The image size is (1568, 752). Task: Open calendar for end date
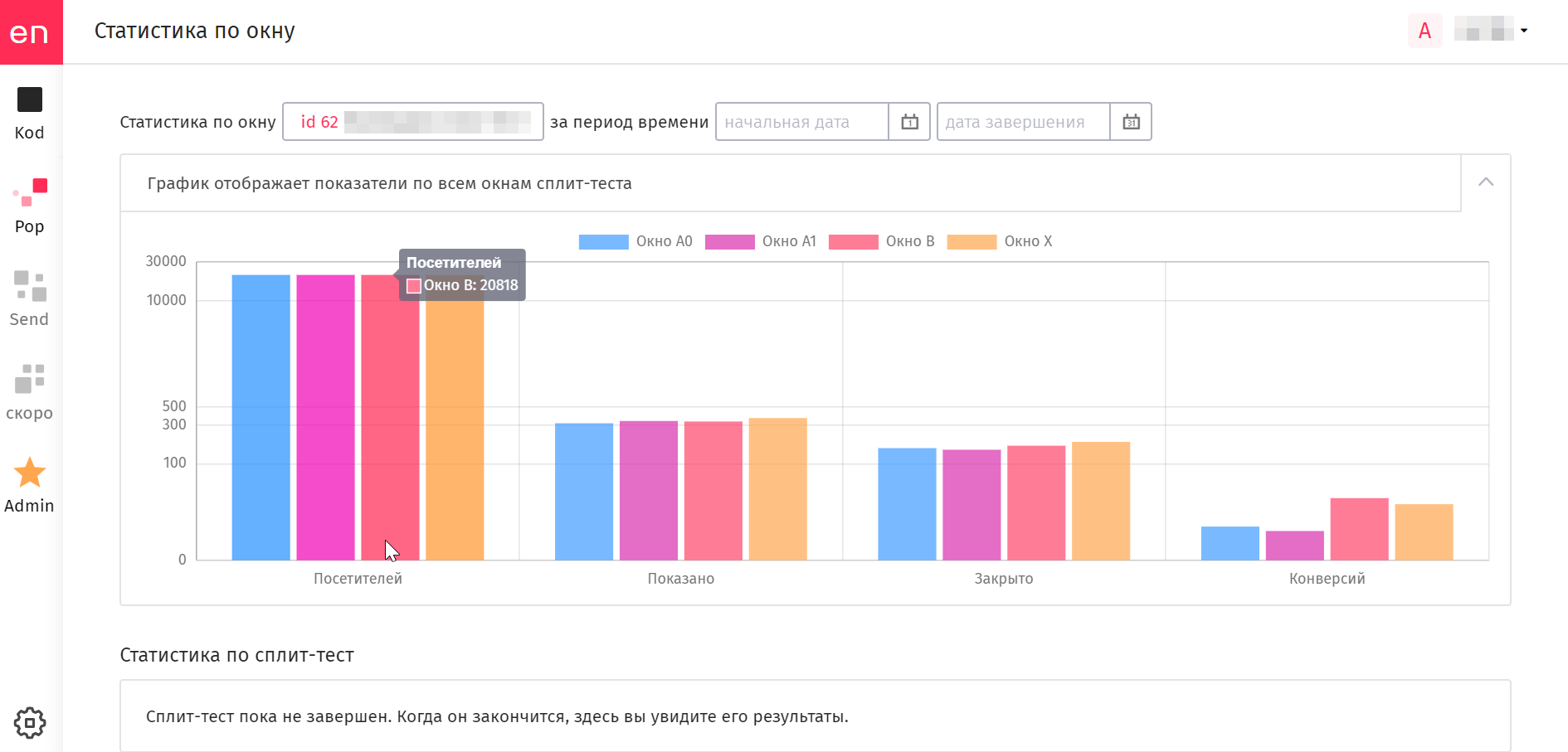[1131, 122]
